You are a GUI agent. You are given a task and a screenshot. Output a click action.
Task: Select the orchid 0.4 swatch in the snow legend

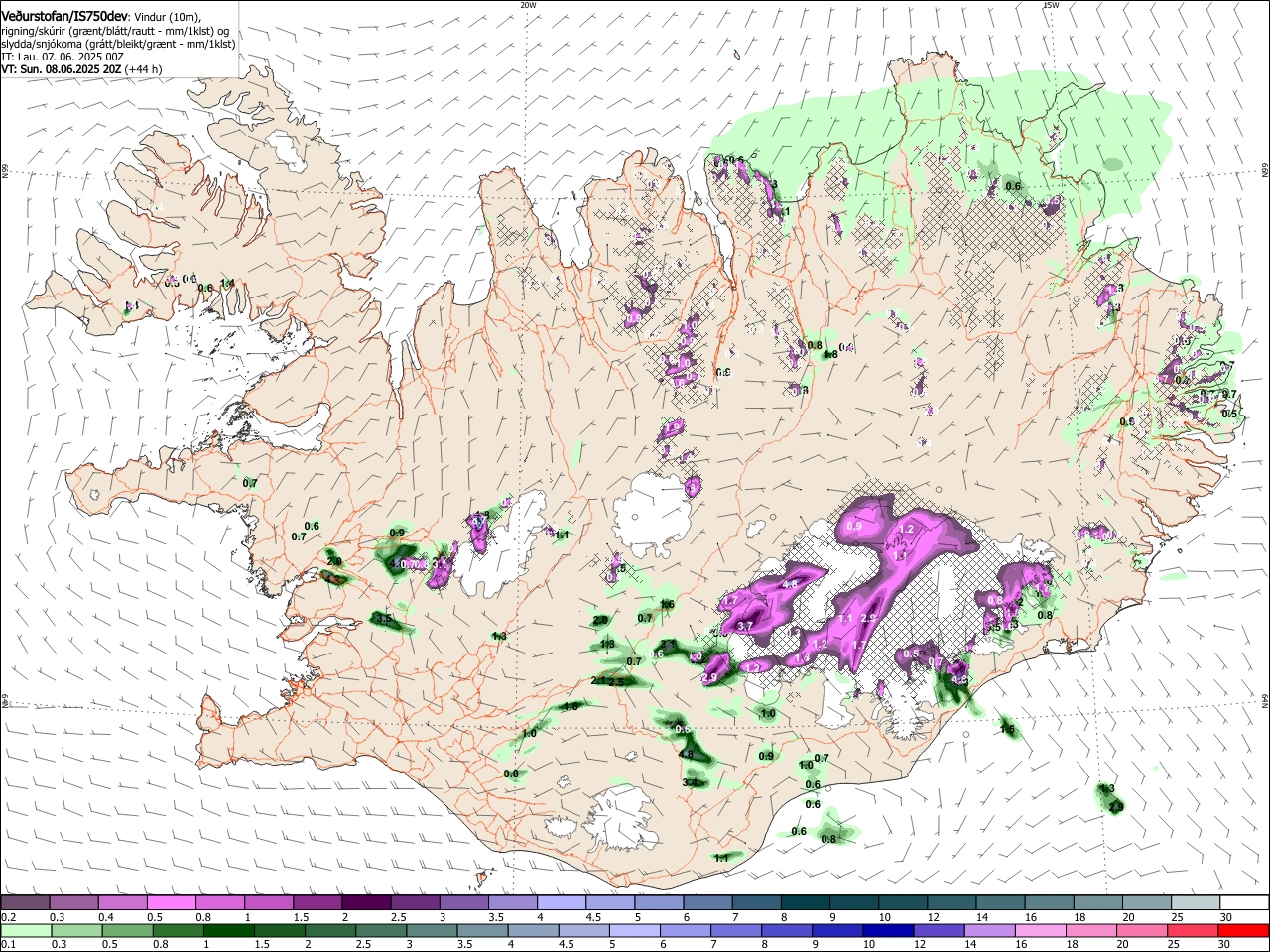pyautogui.click(x=122, y=902)
